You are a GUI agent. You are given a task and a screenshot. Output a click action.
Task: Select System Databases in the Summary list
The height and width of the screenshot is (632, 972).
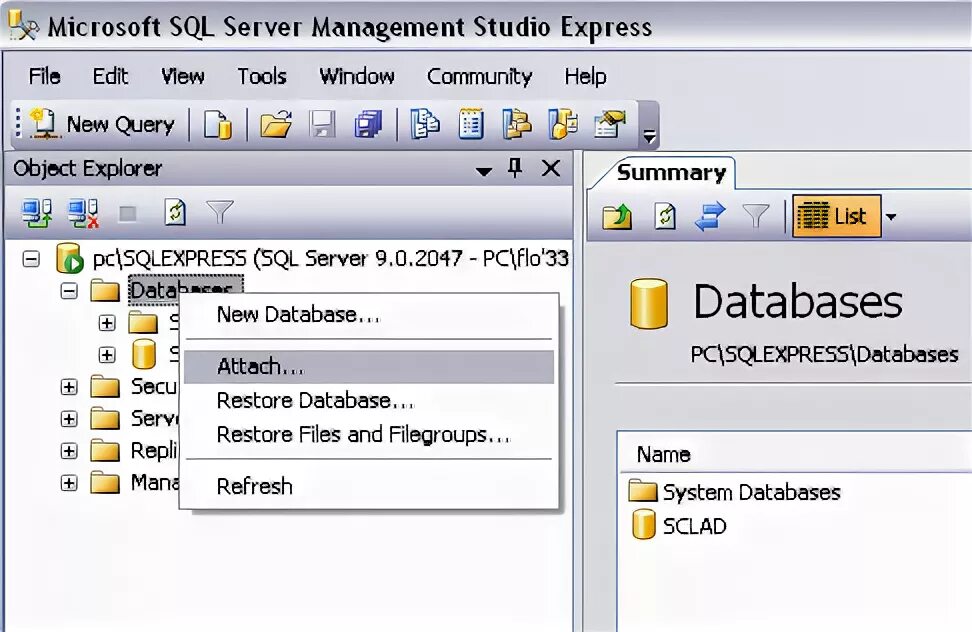point(734,493)
